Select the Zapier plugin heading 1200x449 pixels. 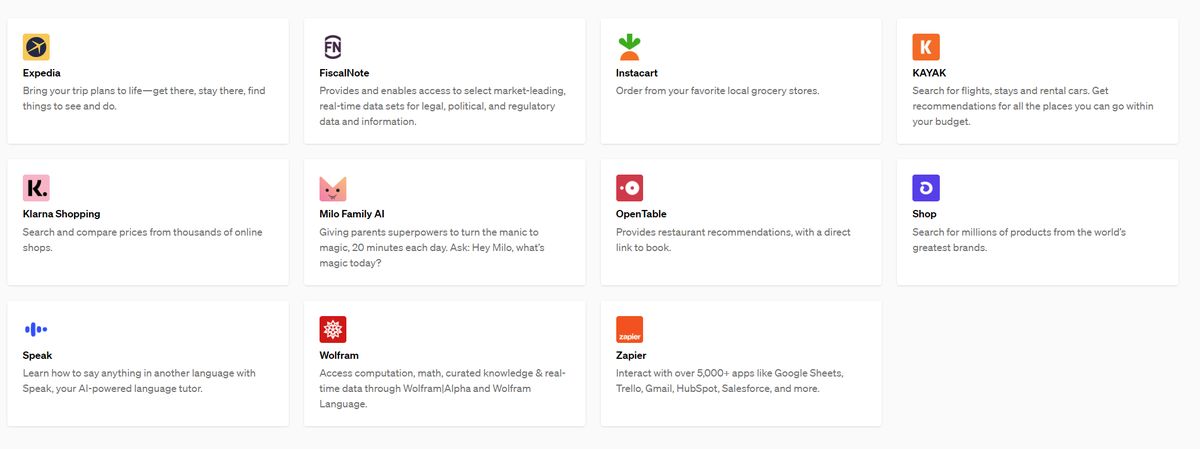tap(633, 355)
